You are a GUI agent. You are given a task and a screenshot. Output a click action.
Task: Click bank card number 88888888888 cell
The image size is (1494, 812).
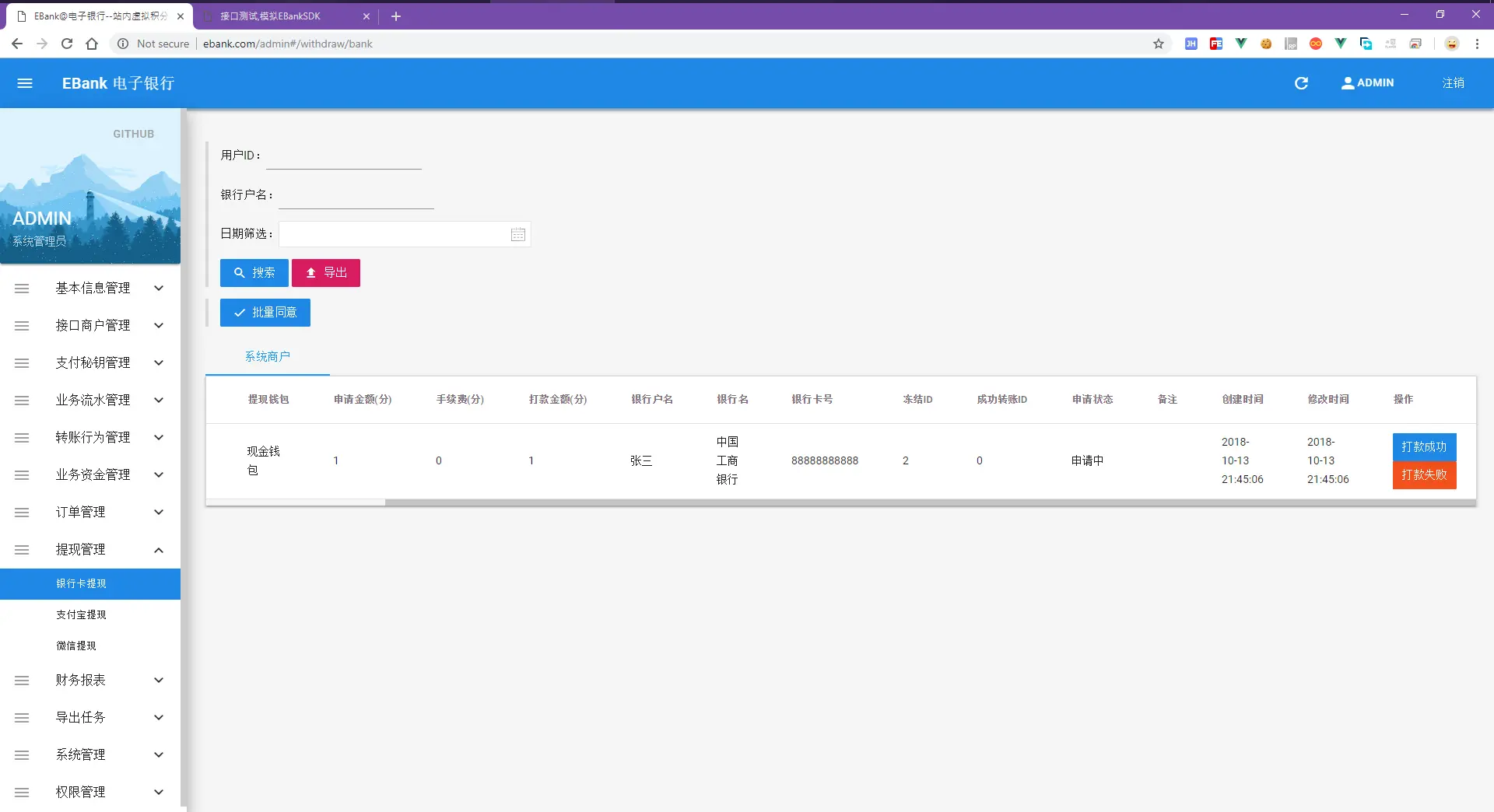825,461
